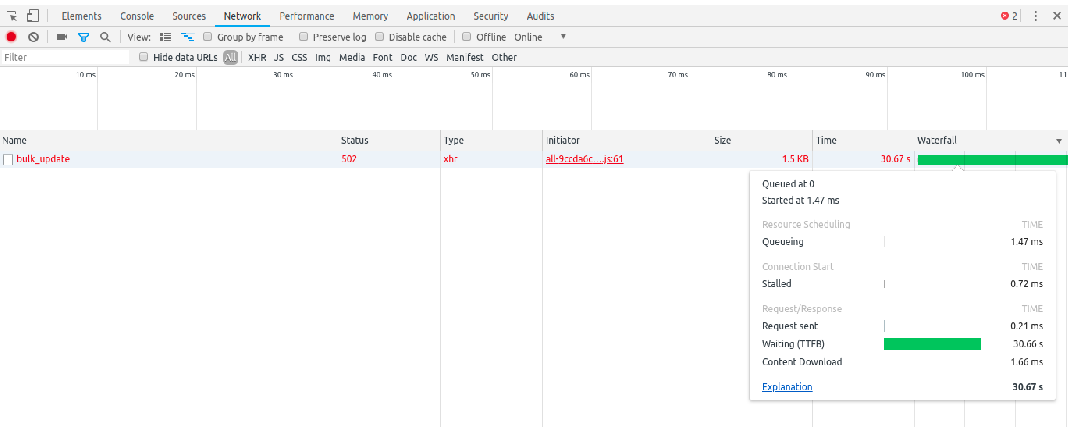1068x427 pixels.
Task: Toggle the filter funnel icon
Action: (83, 37)
